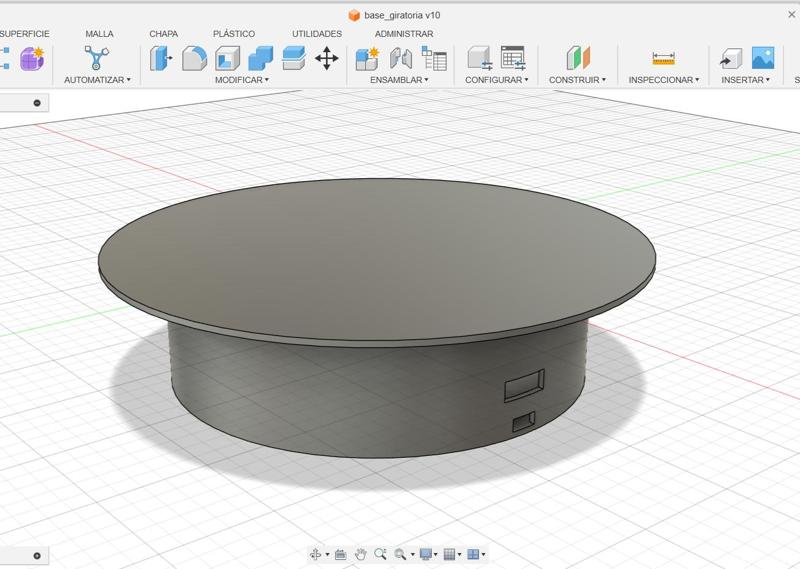Click the Insert image icon

[763, 58]
